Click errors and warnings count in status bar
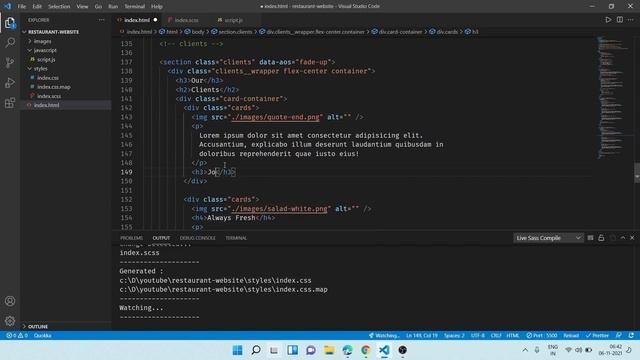 click(x=17, y=336)
